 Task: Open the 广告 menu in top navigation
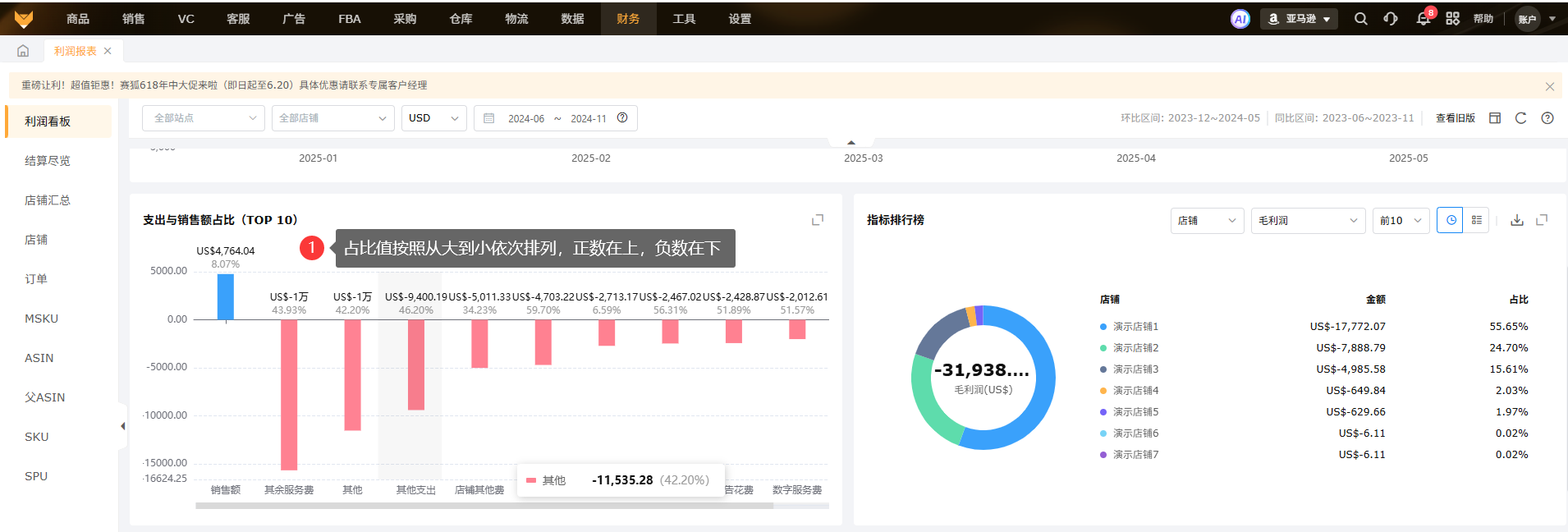(293, 19)
